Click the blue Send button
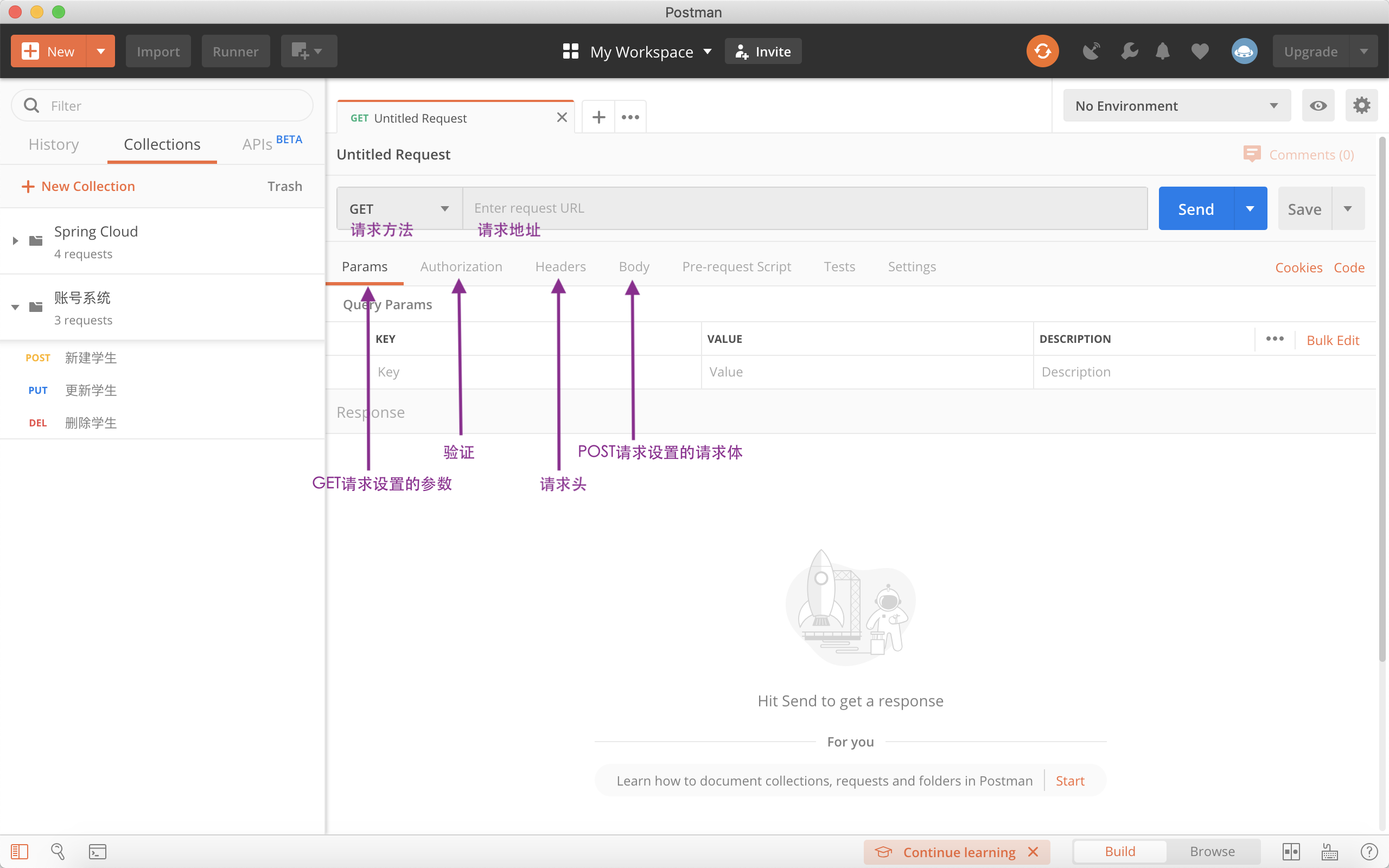 pyautogui.click(x=1196, y=209)
